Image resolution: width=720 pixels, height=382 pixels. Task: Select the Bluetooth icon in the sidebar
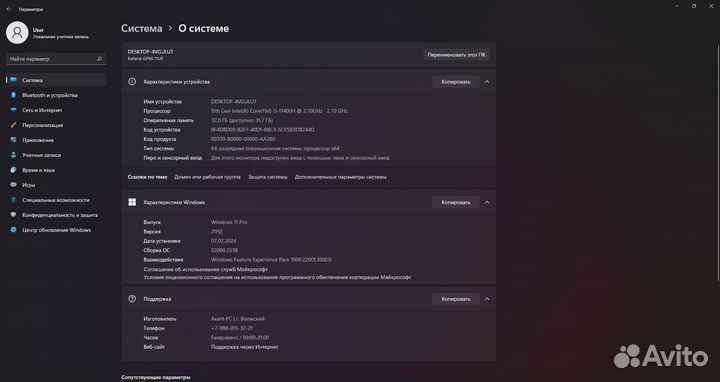coord(14,95)
